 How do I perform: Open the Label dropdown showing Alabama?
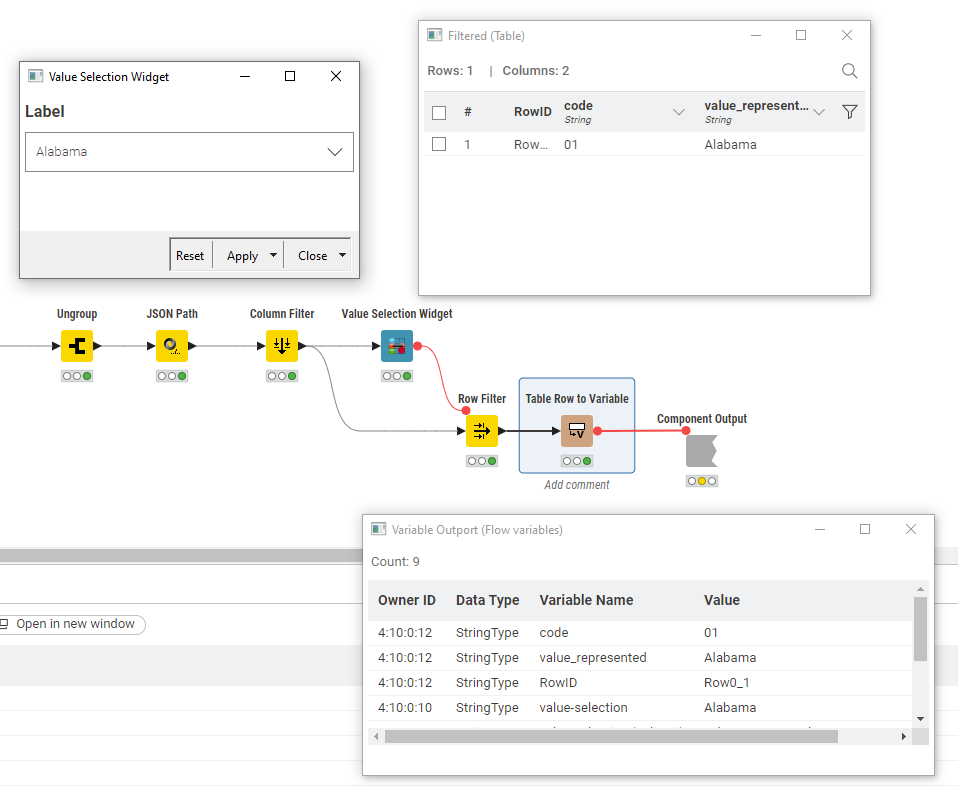click(335, 152)
